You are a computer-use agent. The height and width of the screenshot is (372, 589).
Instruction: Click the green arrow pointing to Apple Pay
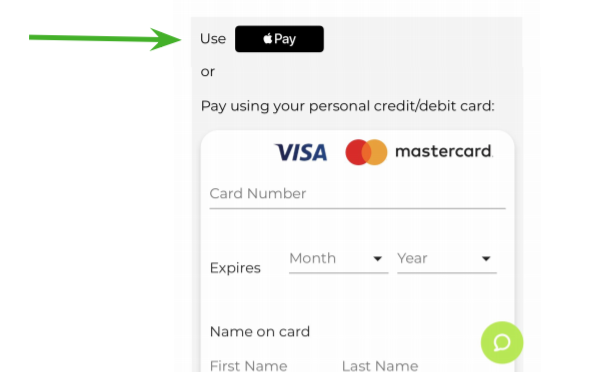105,39
